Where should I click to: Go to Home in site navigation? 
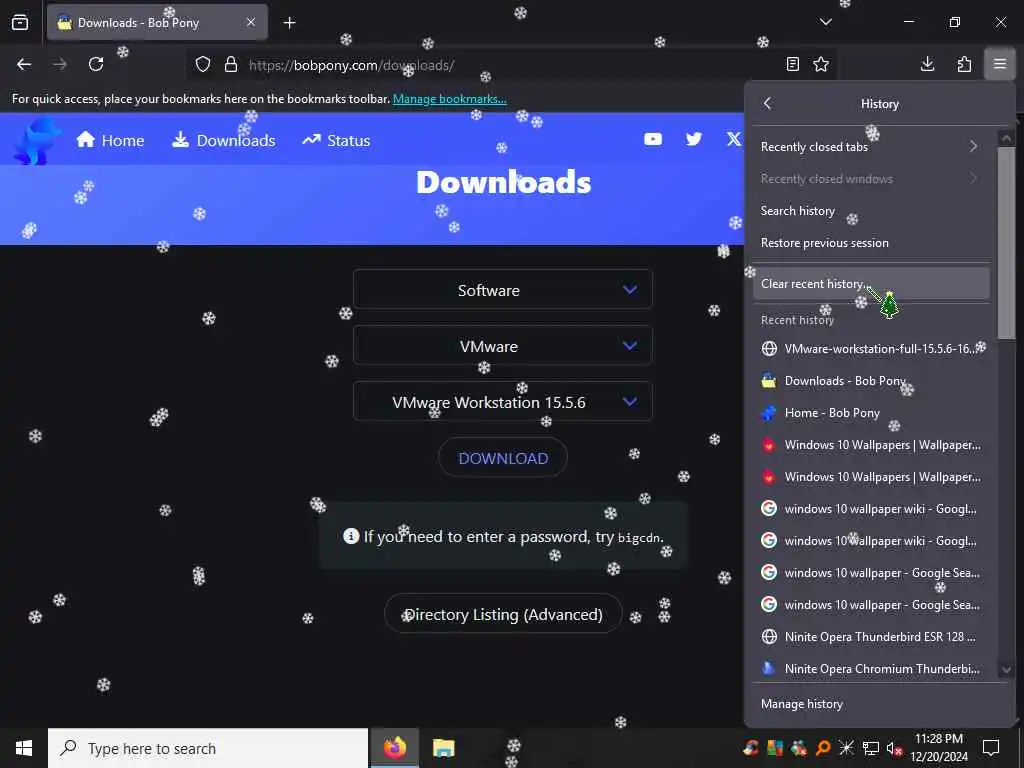click(x=110, y=140)
